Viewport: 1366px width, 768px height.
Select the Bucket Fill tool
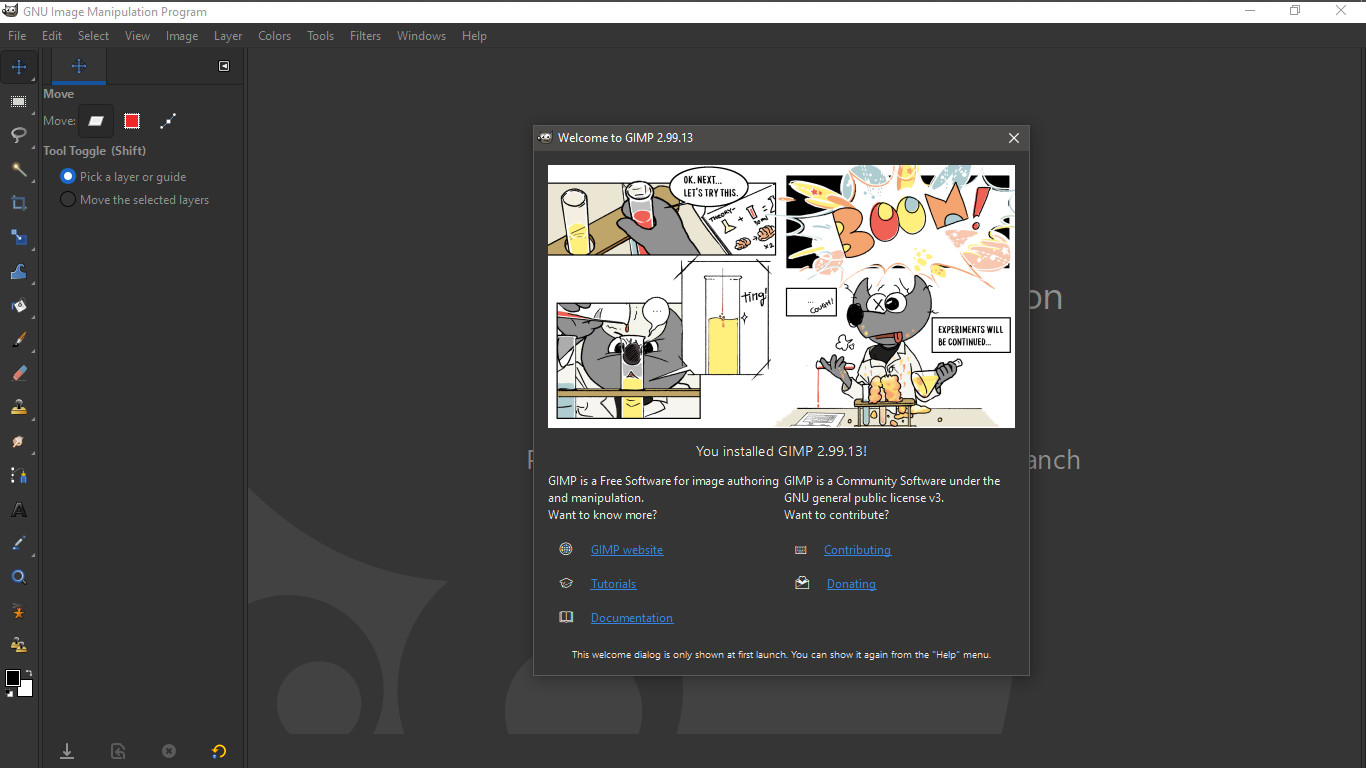tap(19, 305)
